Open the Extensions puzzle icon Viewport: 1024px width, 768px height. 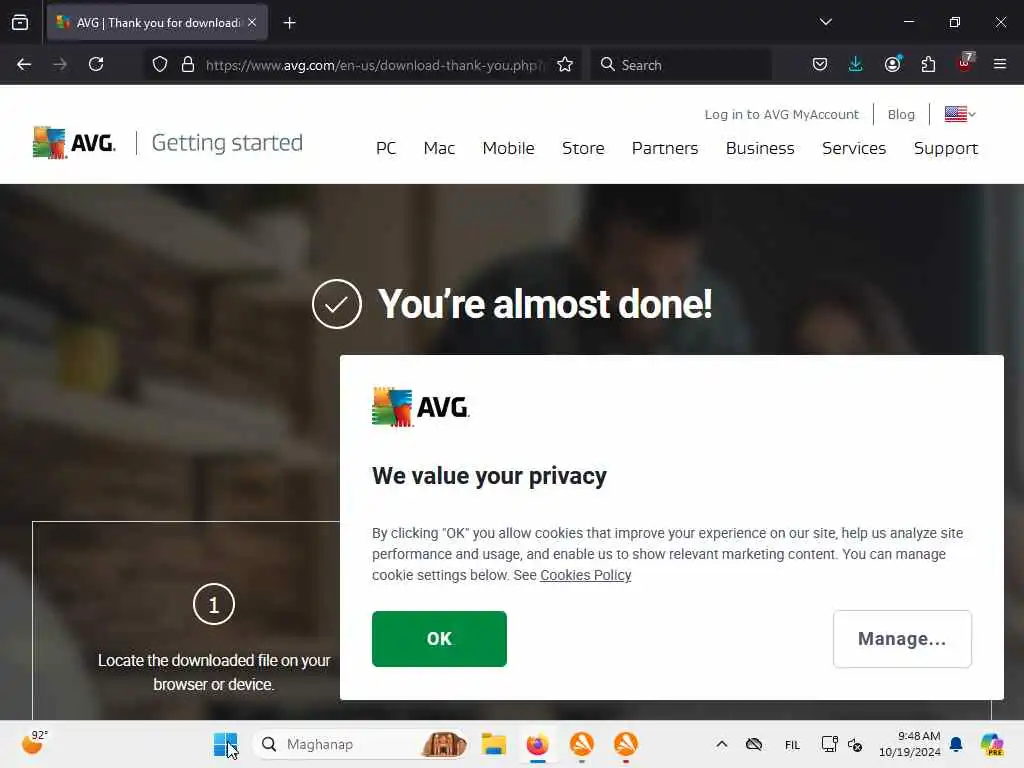928,65
